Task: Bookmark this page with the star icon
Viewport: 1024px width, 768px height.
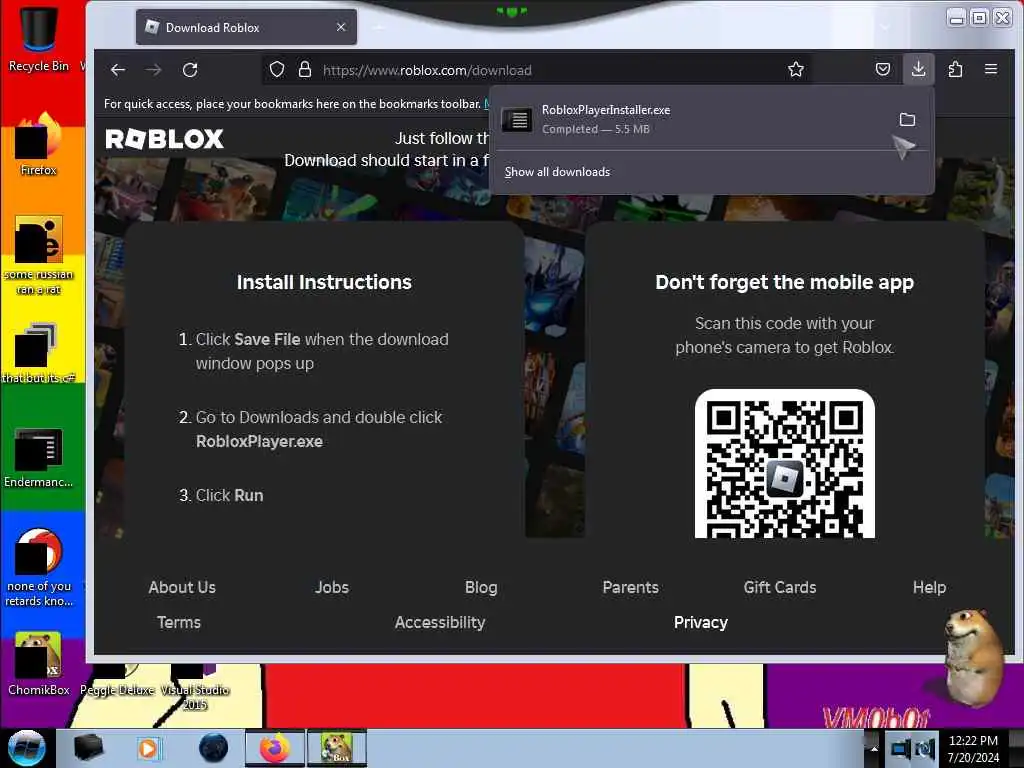Action: coord(795,70)
